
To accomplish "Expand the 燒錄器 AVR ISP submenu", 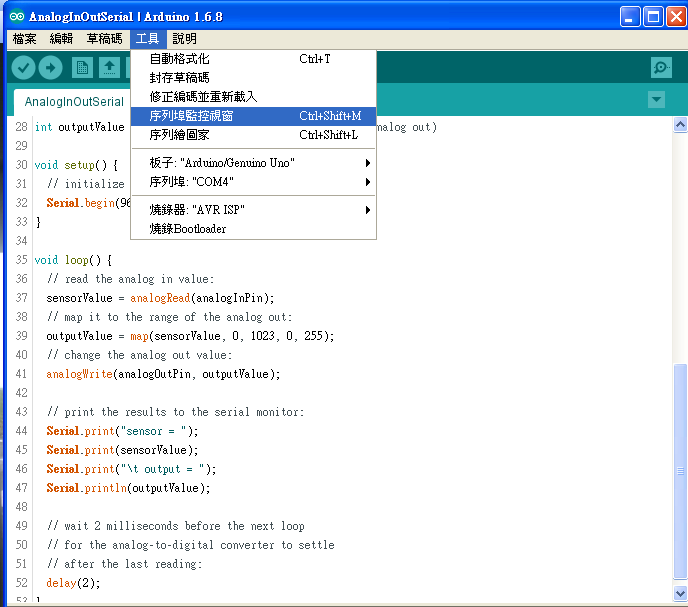I will click(254, 210).
